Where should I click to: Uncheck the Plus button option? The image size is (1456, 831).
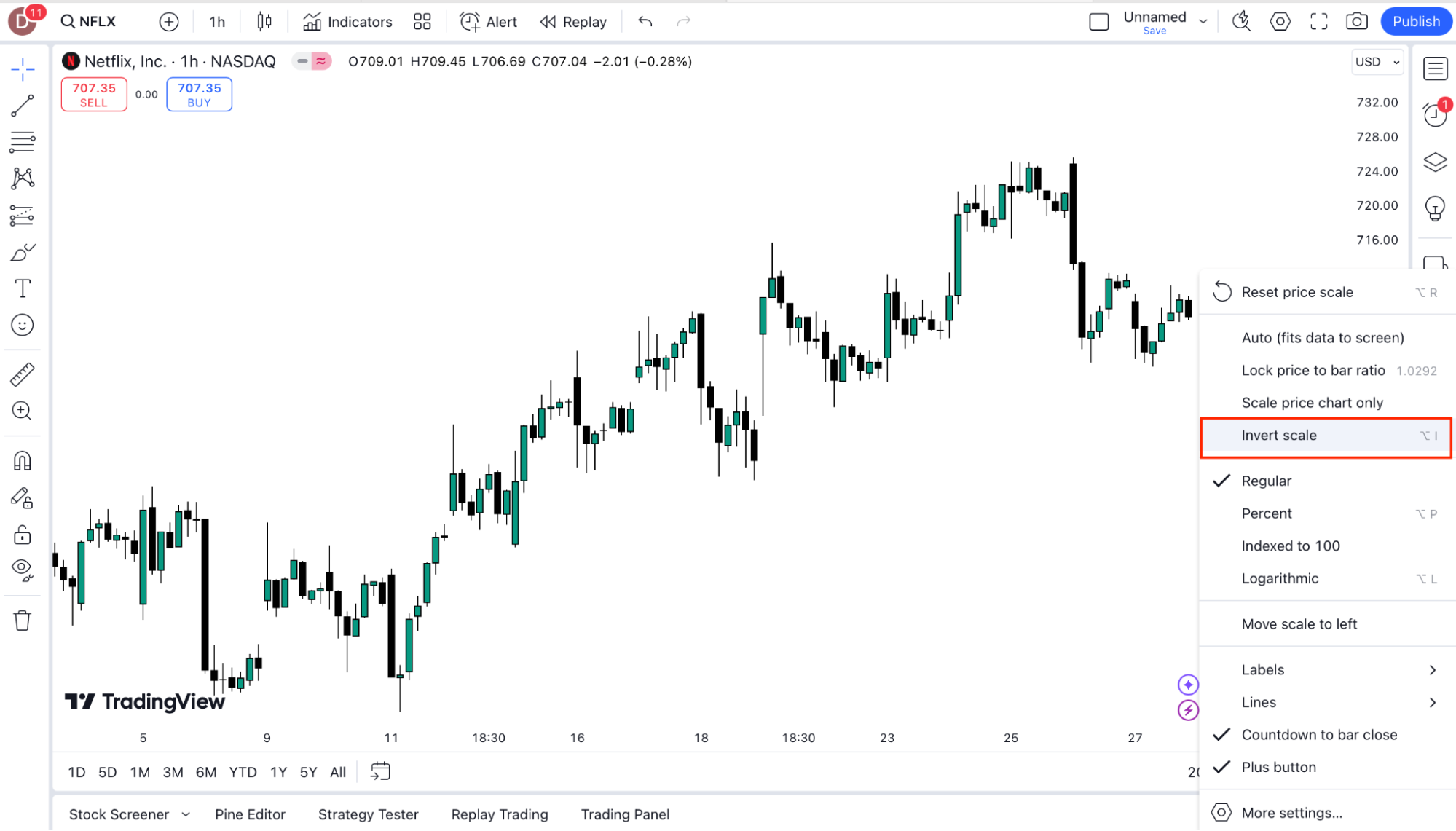coord(1278,767)
